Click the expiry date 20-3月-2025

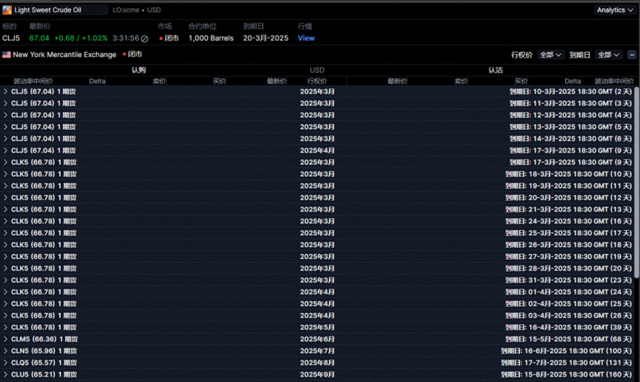pyautogui.click(x=266, y=38)
